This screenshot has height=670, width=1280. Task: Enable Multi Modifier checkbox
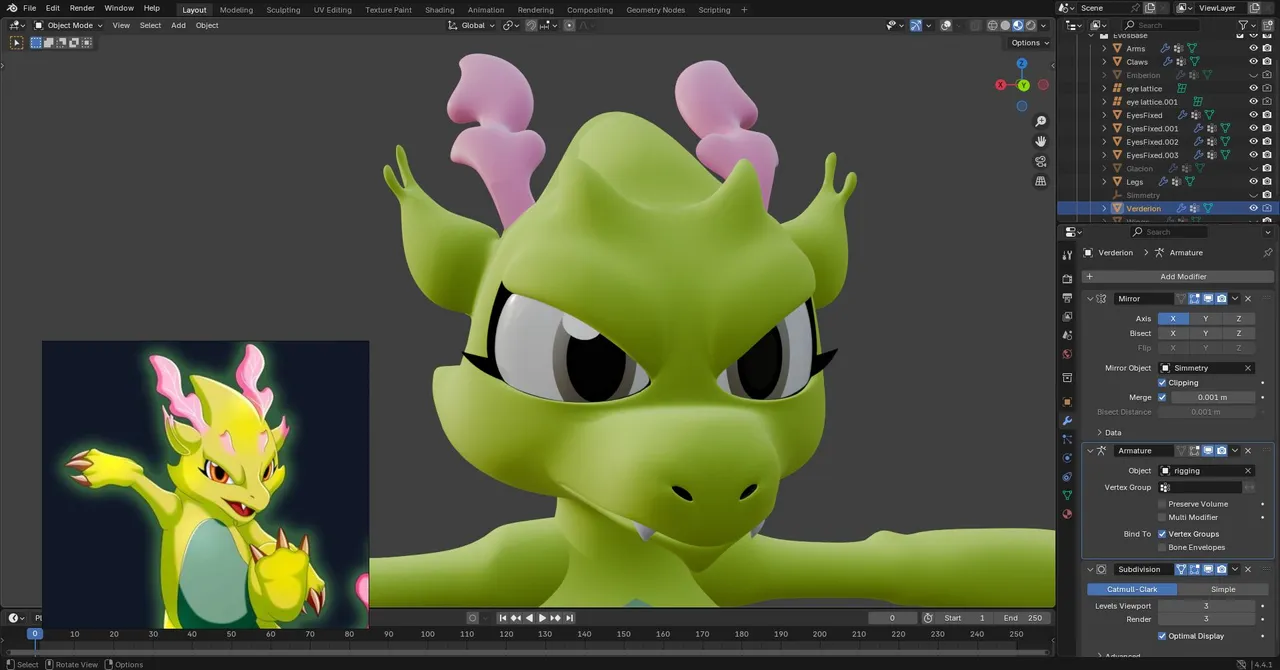point(1162,518)
